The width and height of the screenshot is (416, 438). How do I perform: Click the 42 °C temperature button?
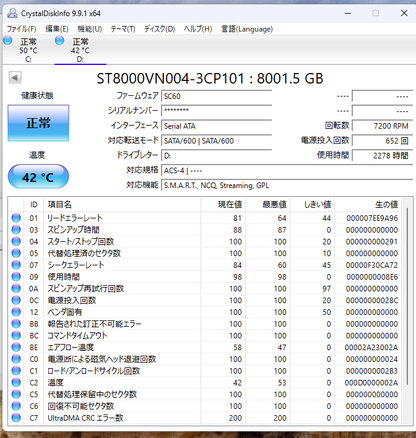coord(38,177)
